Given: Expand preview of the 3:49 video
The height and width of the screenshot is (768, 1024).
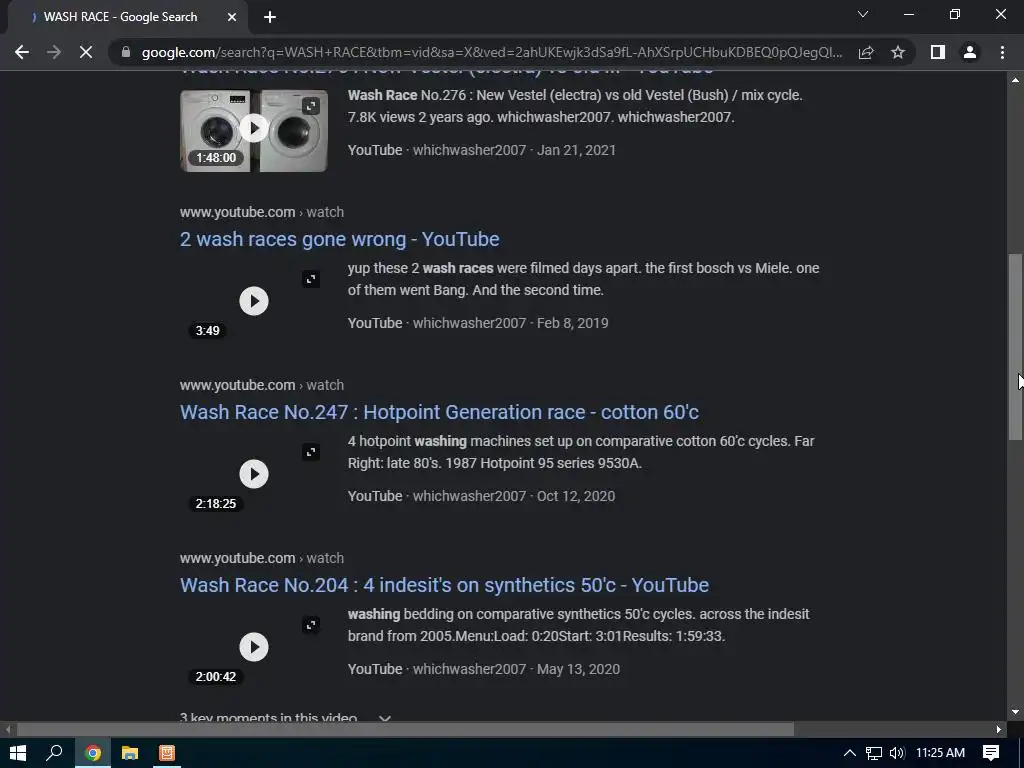Looking at the screenshot, I should click(311, 280).
